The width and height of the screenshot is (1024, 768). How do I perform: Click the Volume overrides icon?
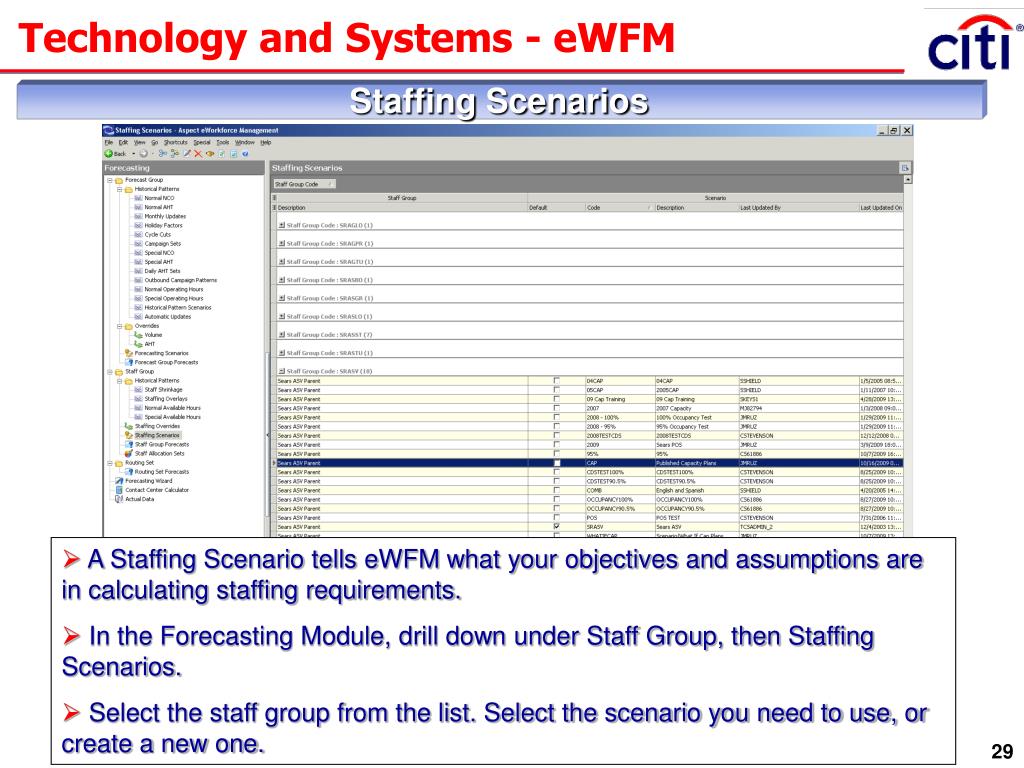pos(138,335)
